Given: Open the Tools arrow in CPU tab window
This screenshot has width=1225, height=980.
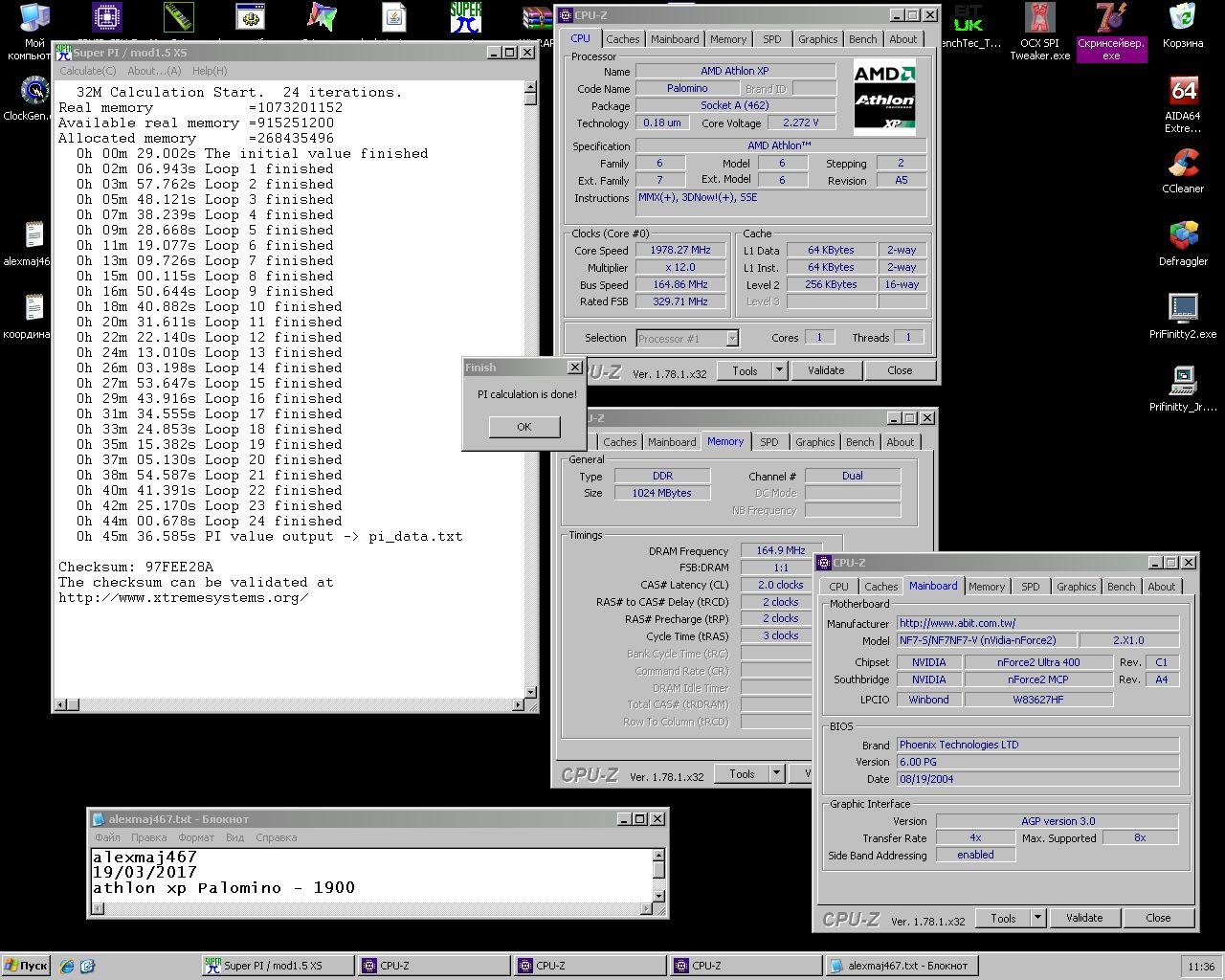Looking at the screenshot, I should (x=779, y=370).
